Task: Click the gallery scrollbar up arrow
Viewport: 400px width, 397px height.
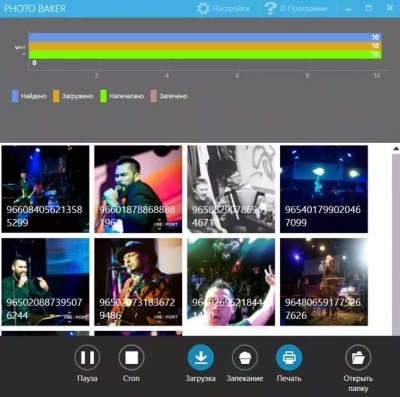Action: point(396,149)
